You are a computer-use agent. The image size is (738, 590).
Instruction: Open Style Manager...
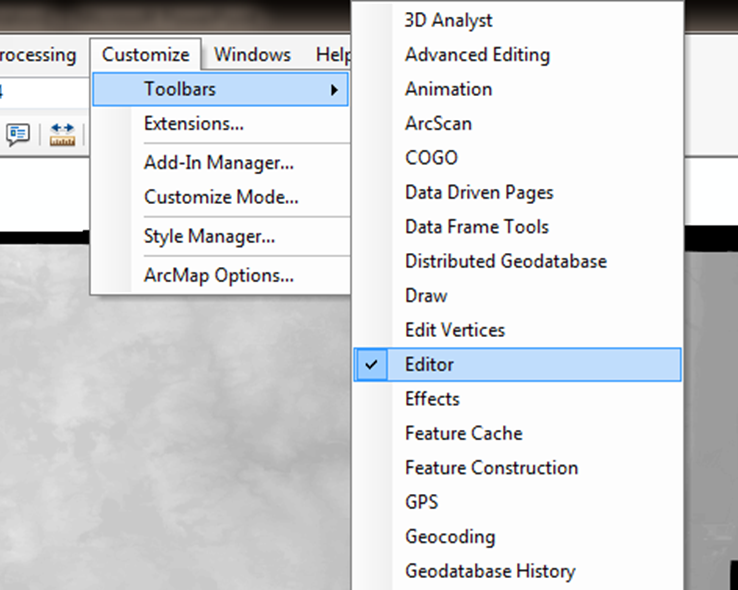click(x=209, y=236)
